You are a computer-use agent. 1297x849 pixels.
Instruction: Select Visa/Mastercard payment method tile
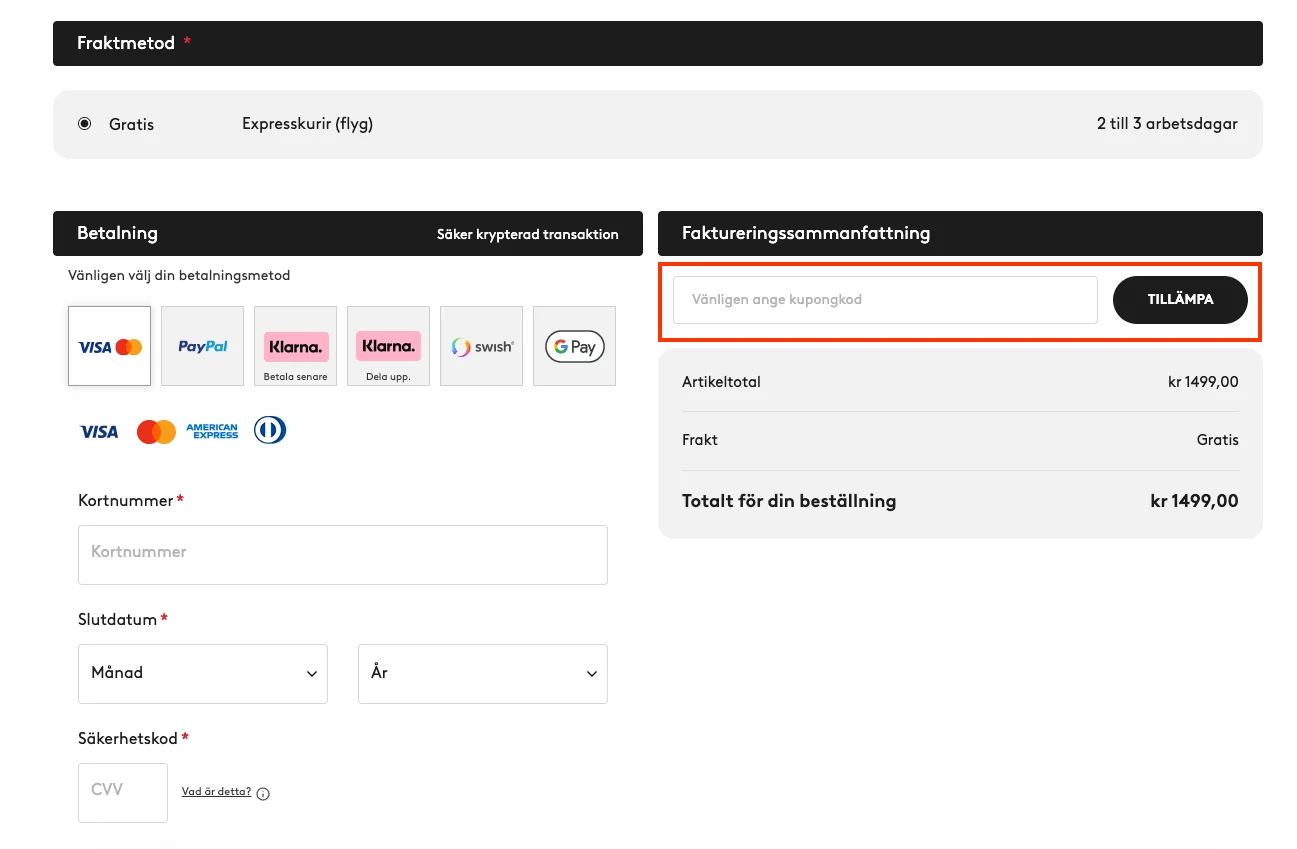[x=109, y=346]
